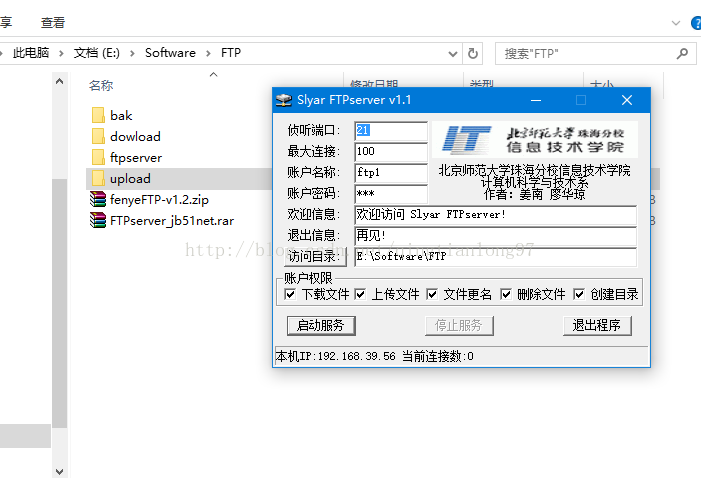Expand the address bar history dropdown
The width and height of the screenshot is (701, 478).
453,54
